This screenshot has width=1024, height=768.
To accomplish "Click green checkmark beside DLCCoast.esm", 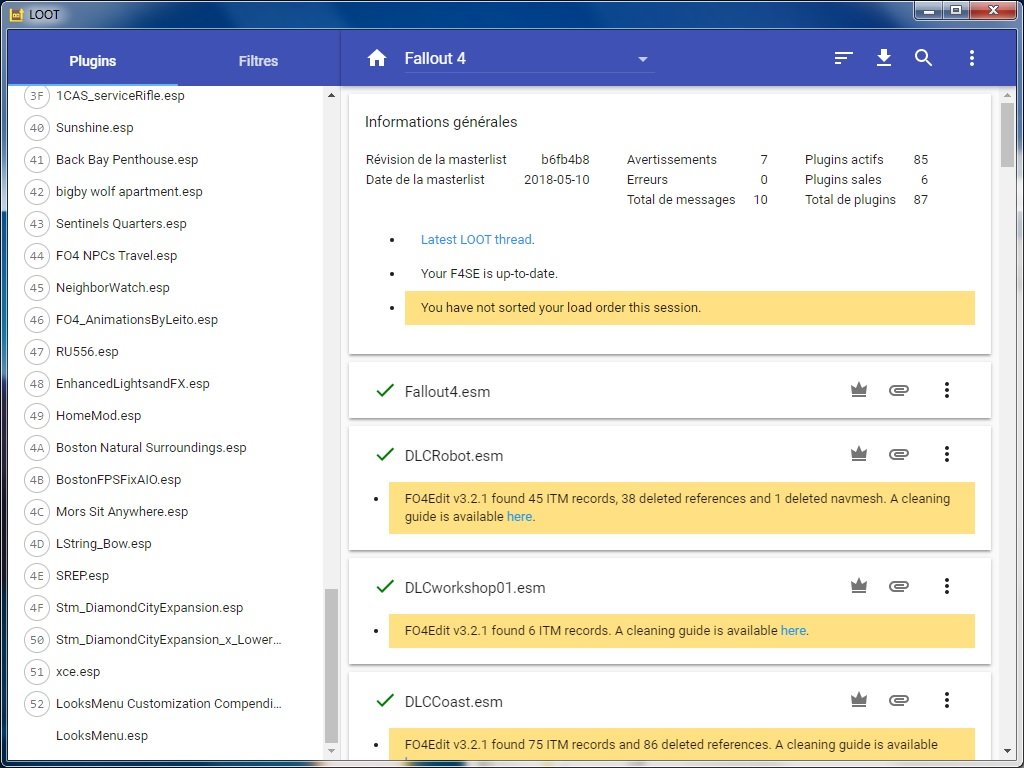I will click(385, 701).
